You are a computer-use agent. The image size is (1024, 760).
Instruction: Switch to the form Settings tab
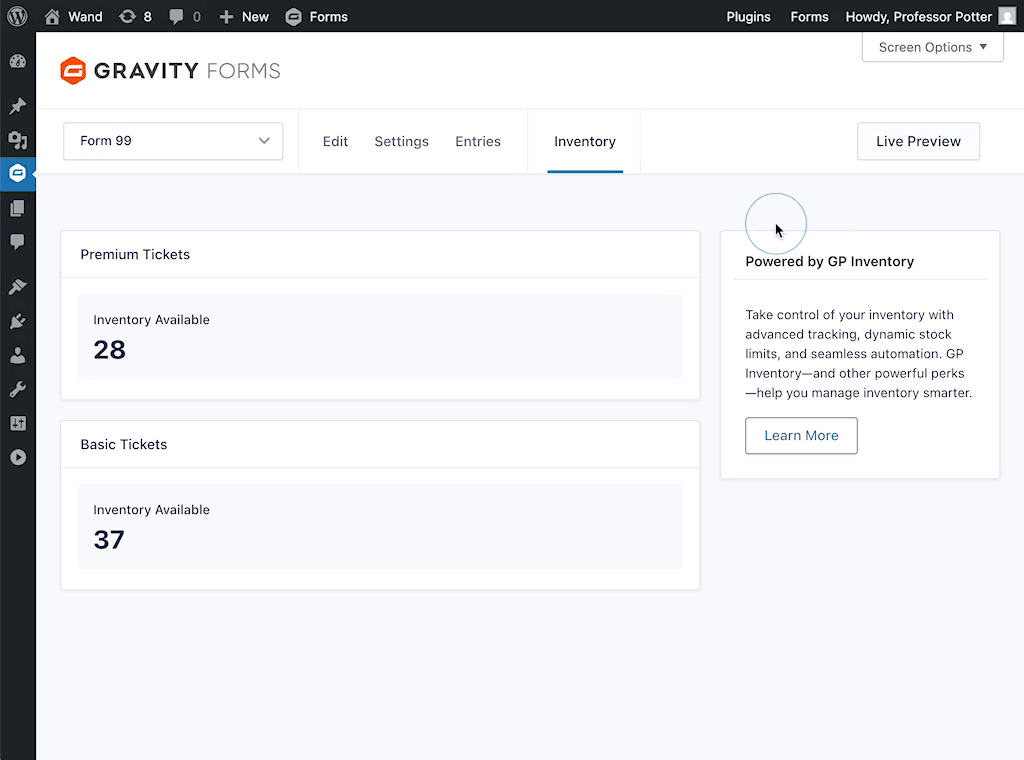(401, 141)
